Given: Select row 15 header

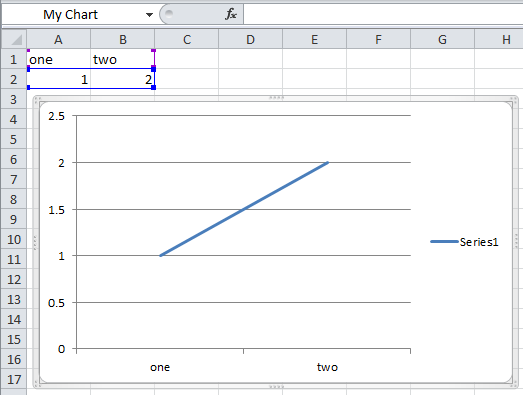Looking at the screenshot, I should 14,339.
